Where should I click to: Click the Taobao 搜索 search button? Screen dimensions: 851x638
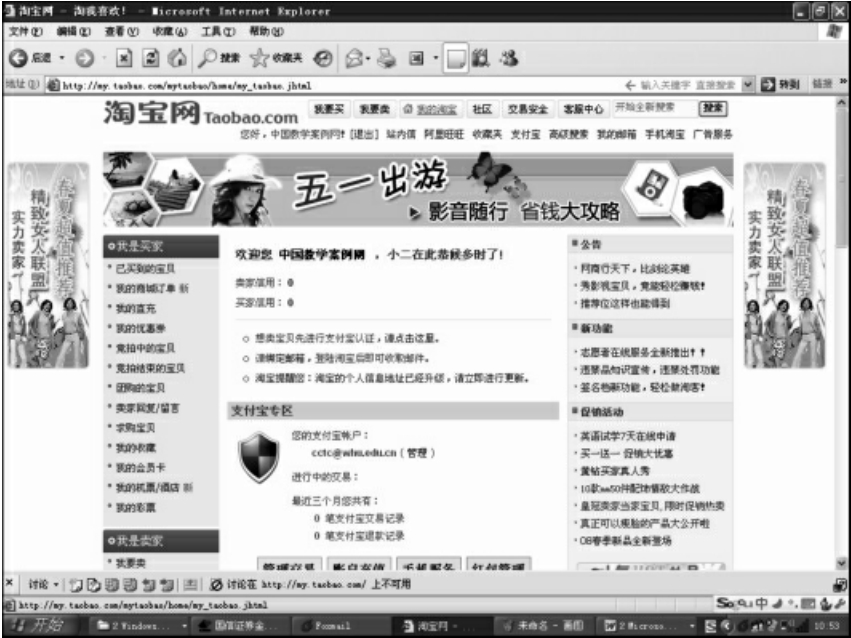click(x=713, y=108)
